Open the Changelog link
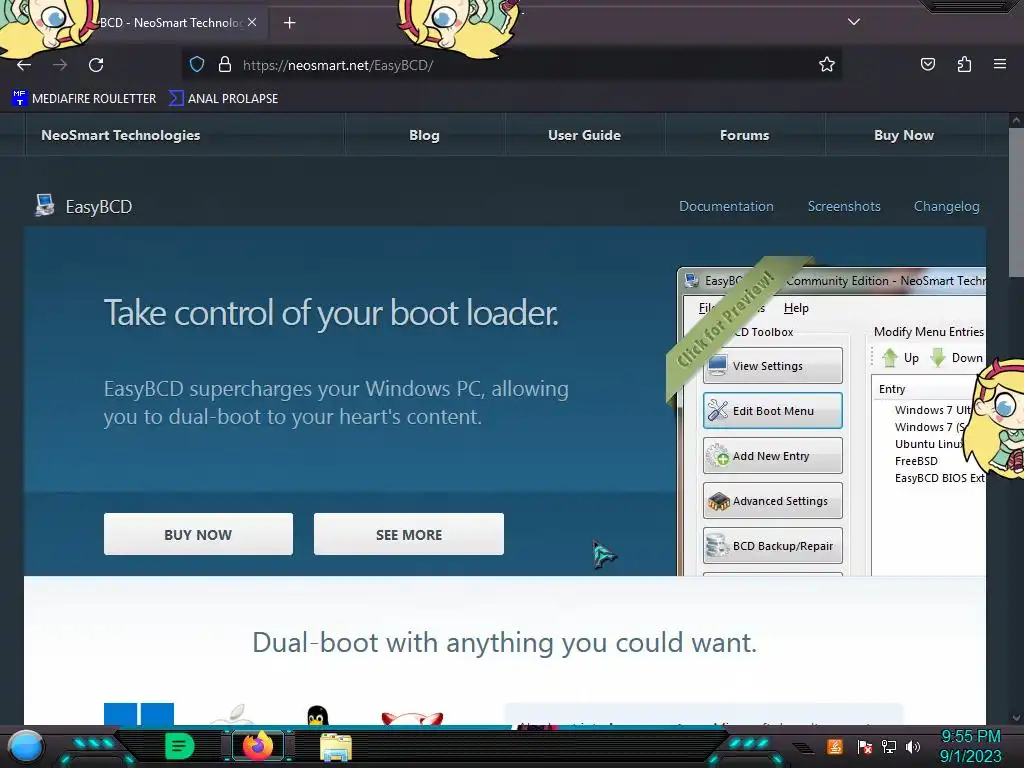 (946, 206)
